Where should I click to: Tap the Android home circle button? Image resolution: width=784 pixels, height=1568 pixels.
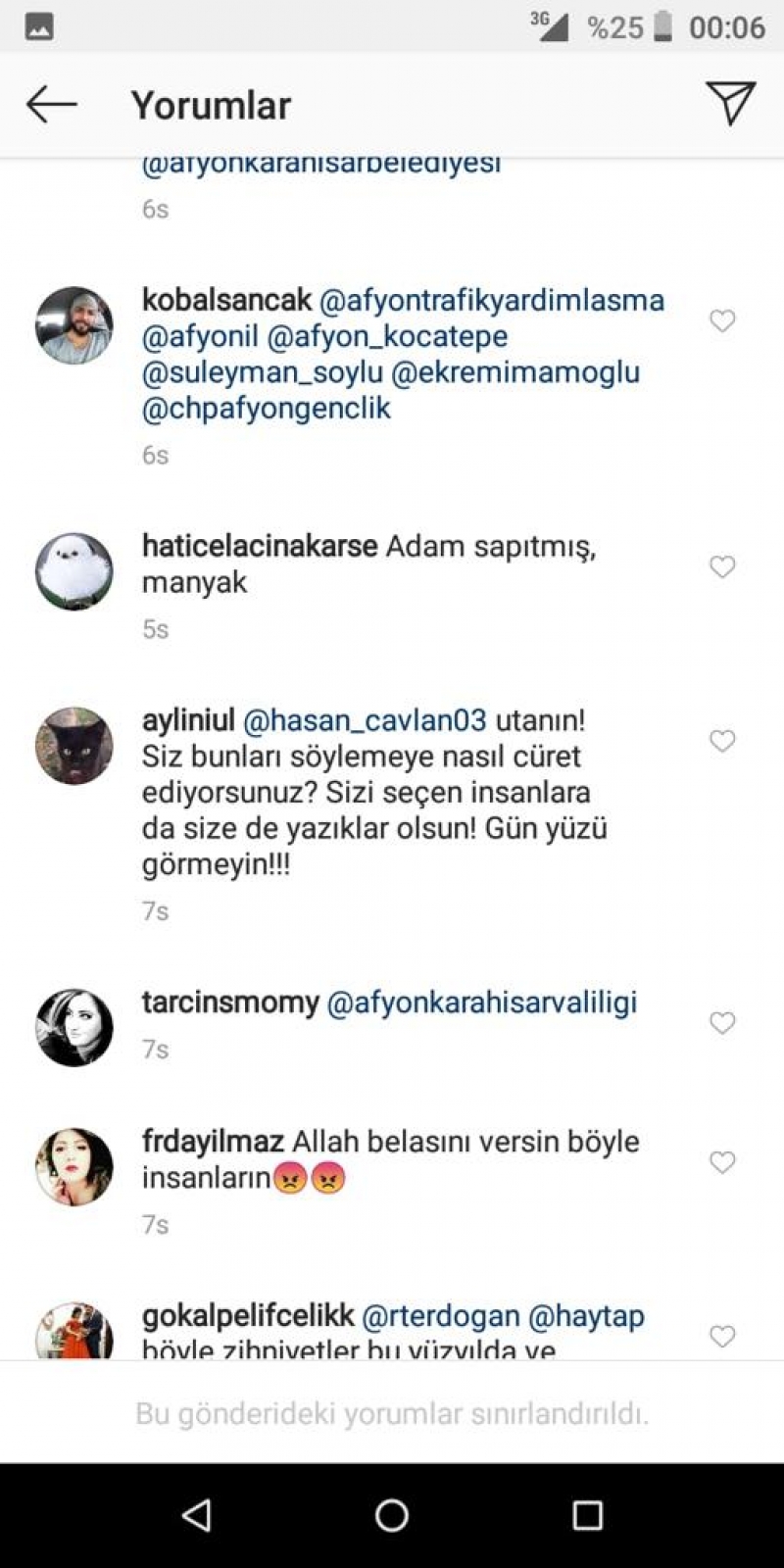(x=392, y=1515)
